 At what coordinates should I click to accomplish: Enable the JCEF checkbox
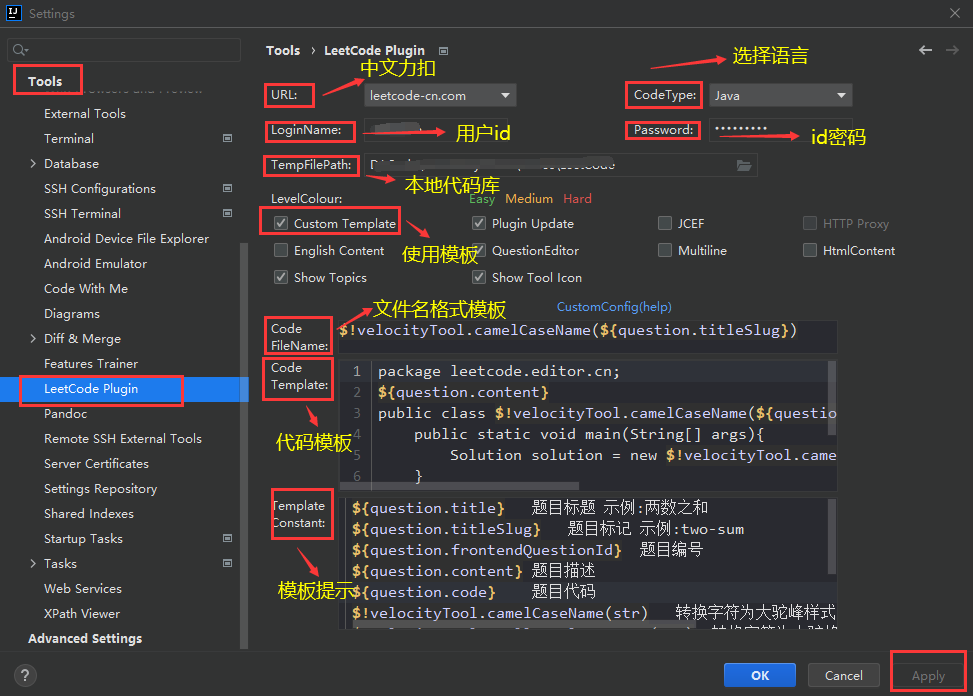(665, 223)
